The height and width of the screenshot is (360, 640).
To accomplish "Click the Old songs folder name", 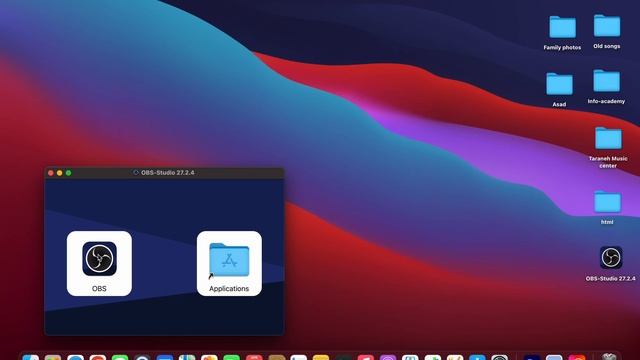I will [607, 47].
